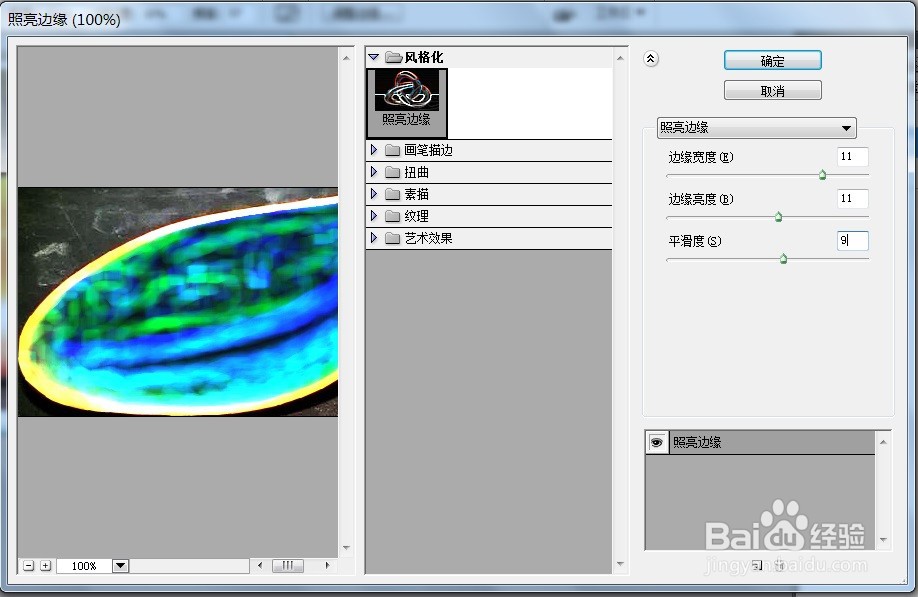918x597 pixels.
Task: Click the 100% zoom level field
Action: (x=84, y=566)
